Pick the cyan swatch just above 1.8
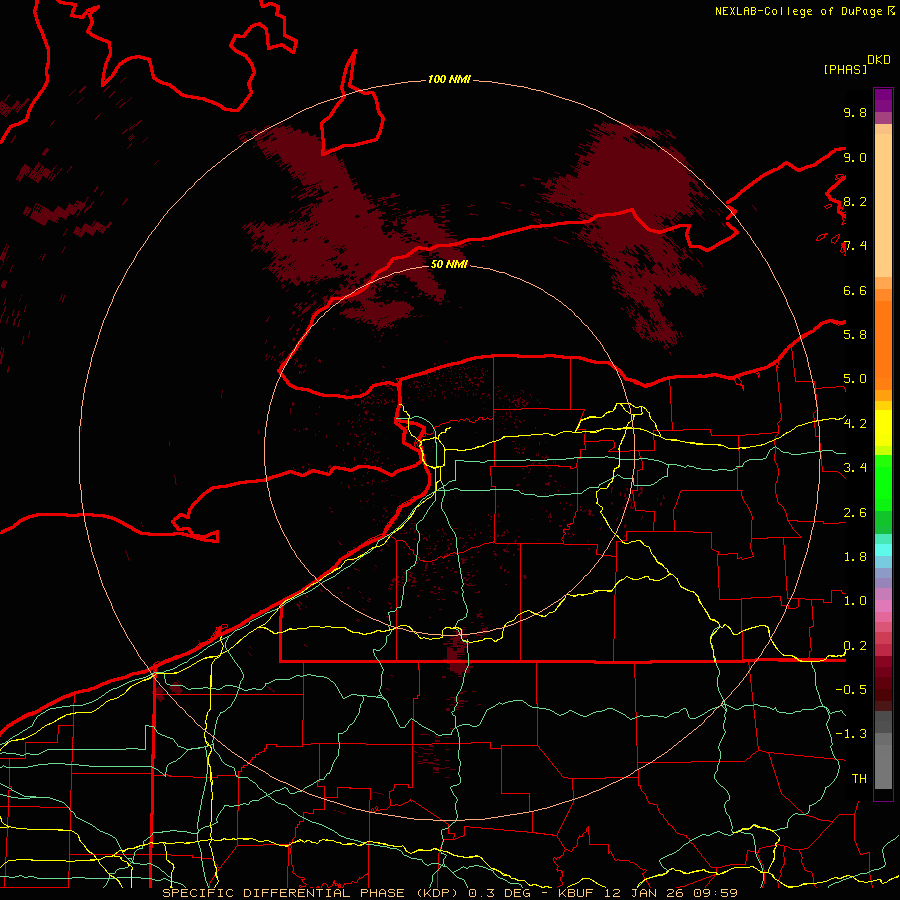The height and width of the screenshot is (900, 900). 883,550
